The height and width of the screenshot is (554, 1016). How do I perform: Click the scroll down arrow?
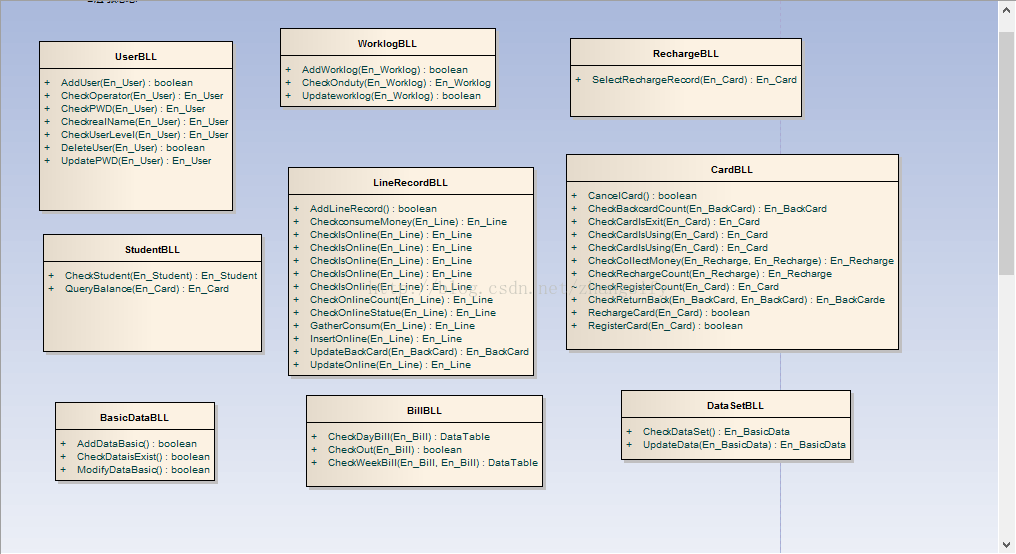pos(1007,545)
